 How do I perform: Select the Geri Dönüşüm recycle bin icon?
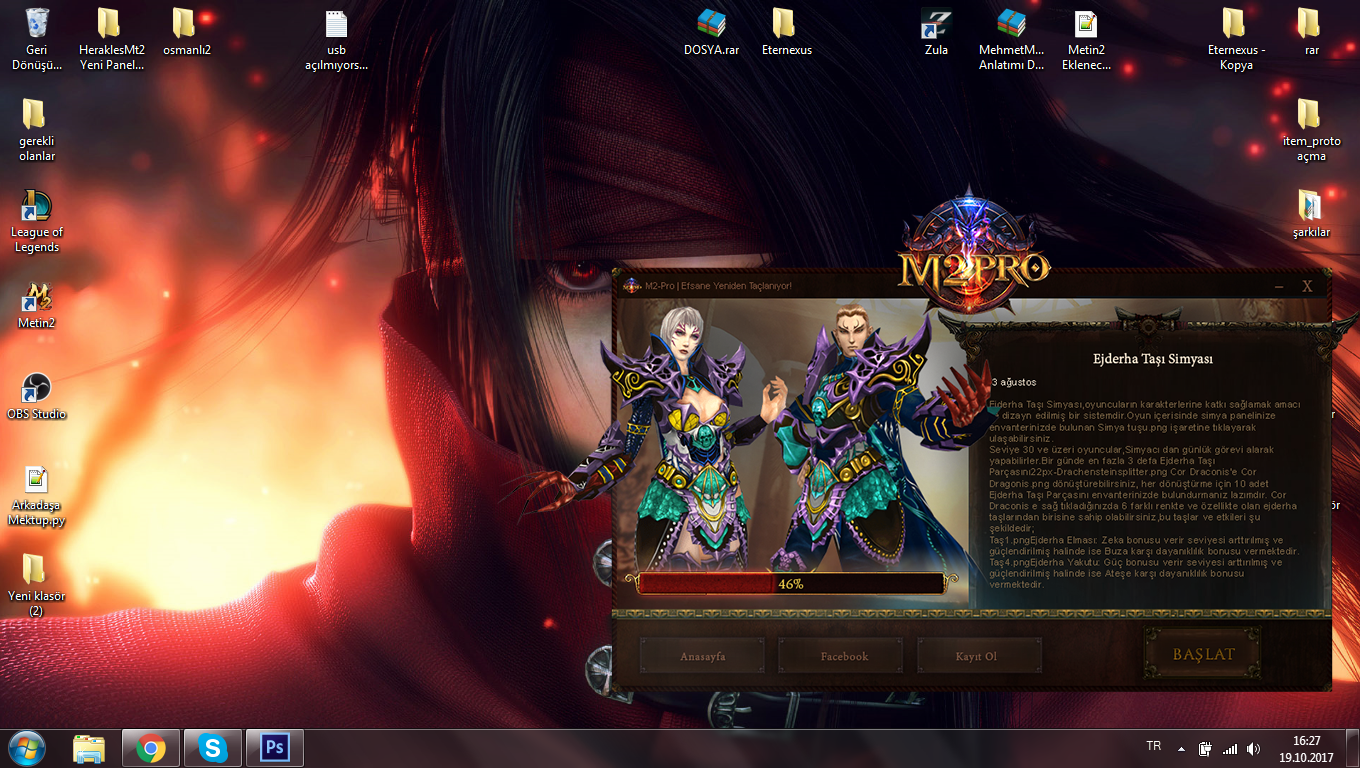tap(37, 38)
